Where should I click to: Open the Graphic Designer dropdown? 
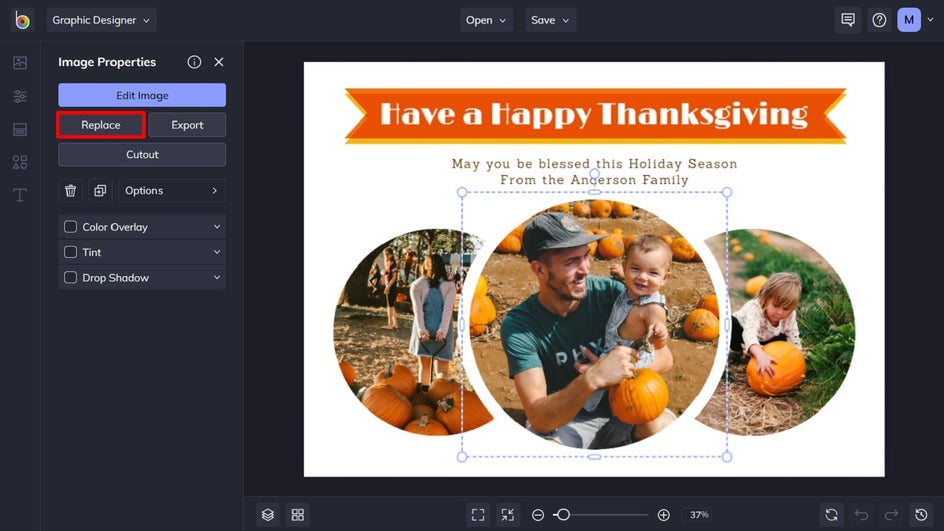coord(101,20)
